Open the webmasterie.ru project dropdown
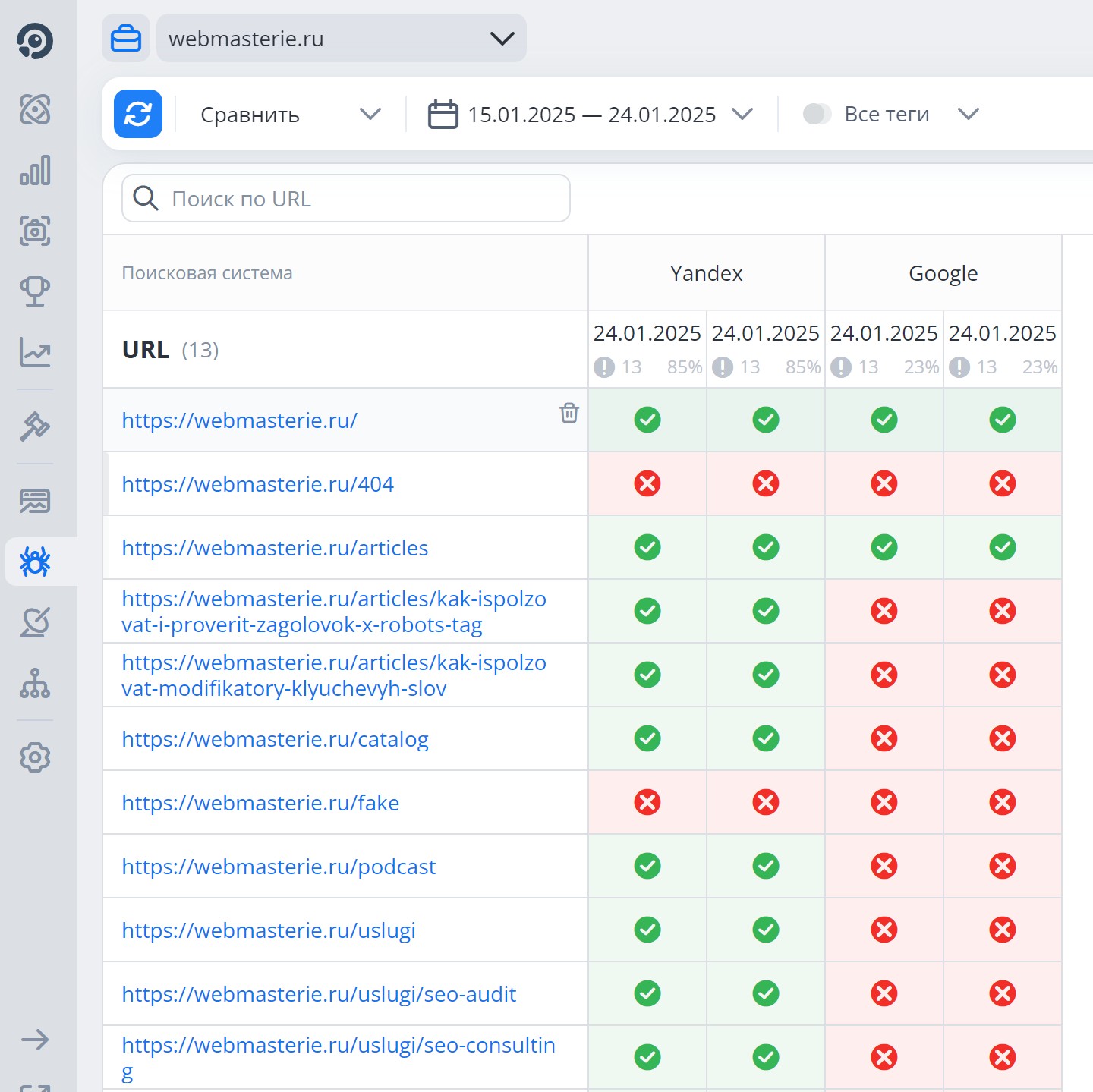This screenshot has height=1092, width=1093. click(341, 38)
